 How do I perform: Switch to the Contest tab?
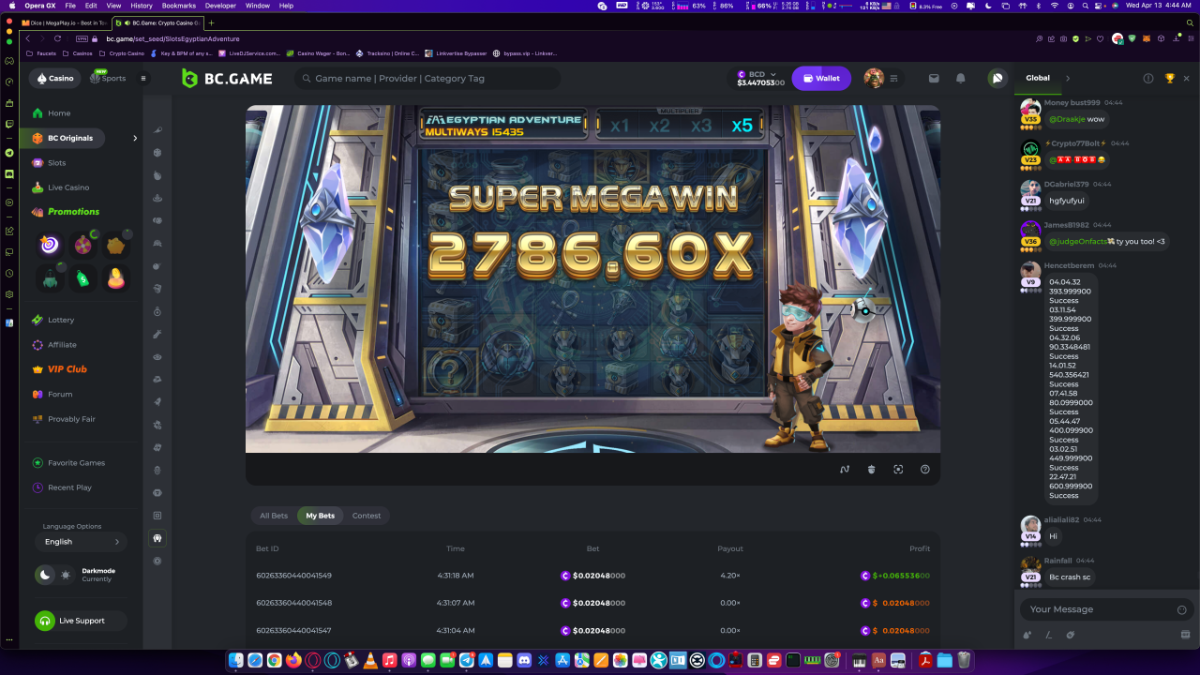click(x=366, y=516)
